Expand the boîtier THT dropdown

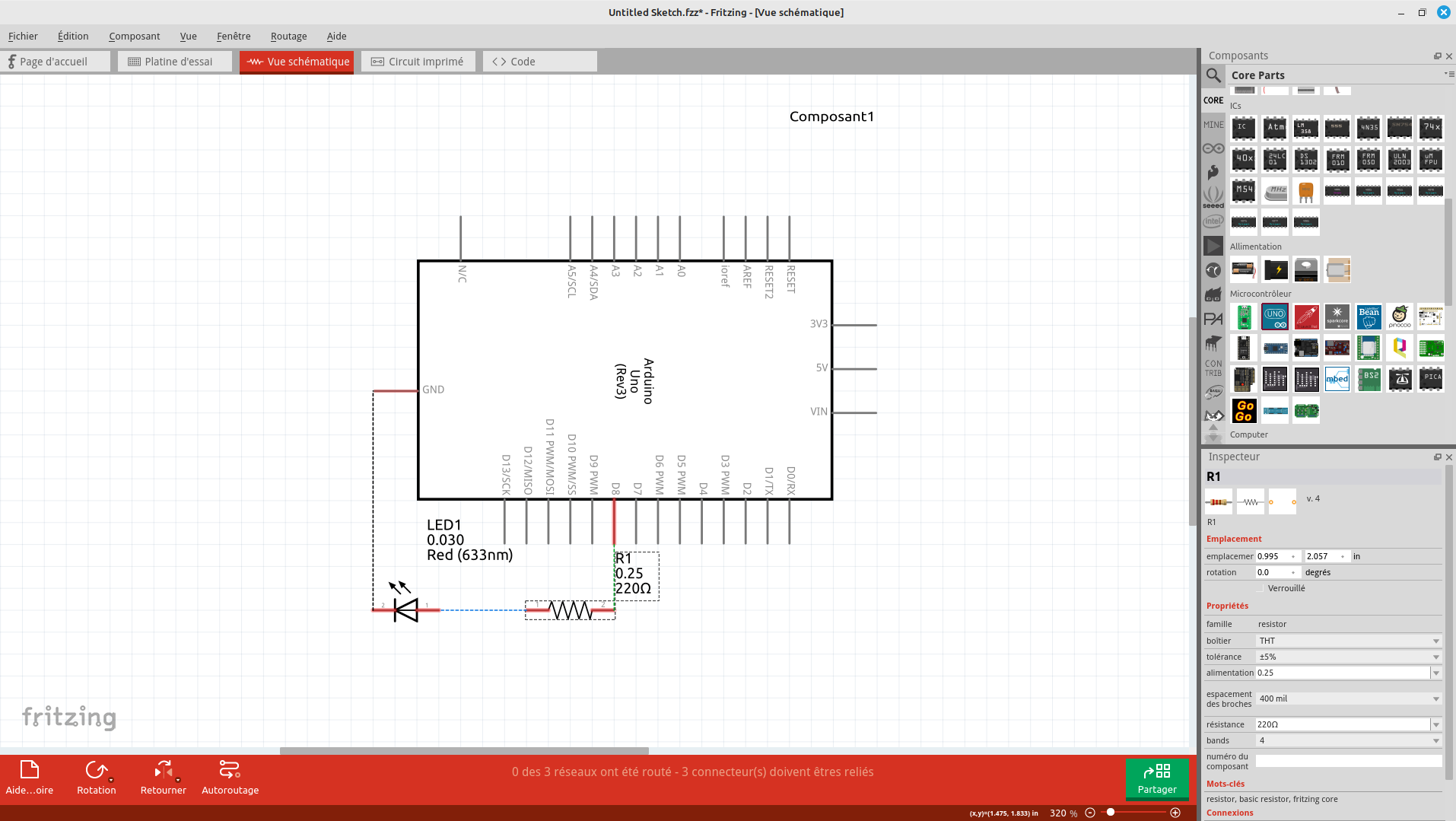1435,641
